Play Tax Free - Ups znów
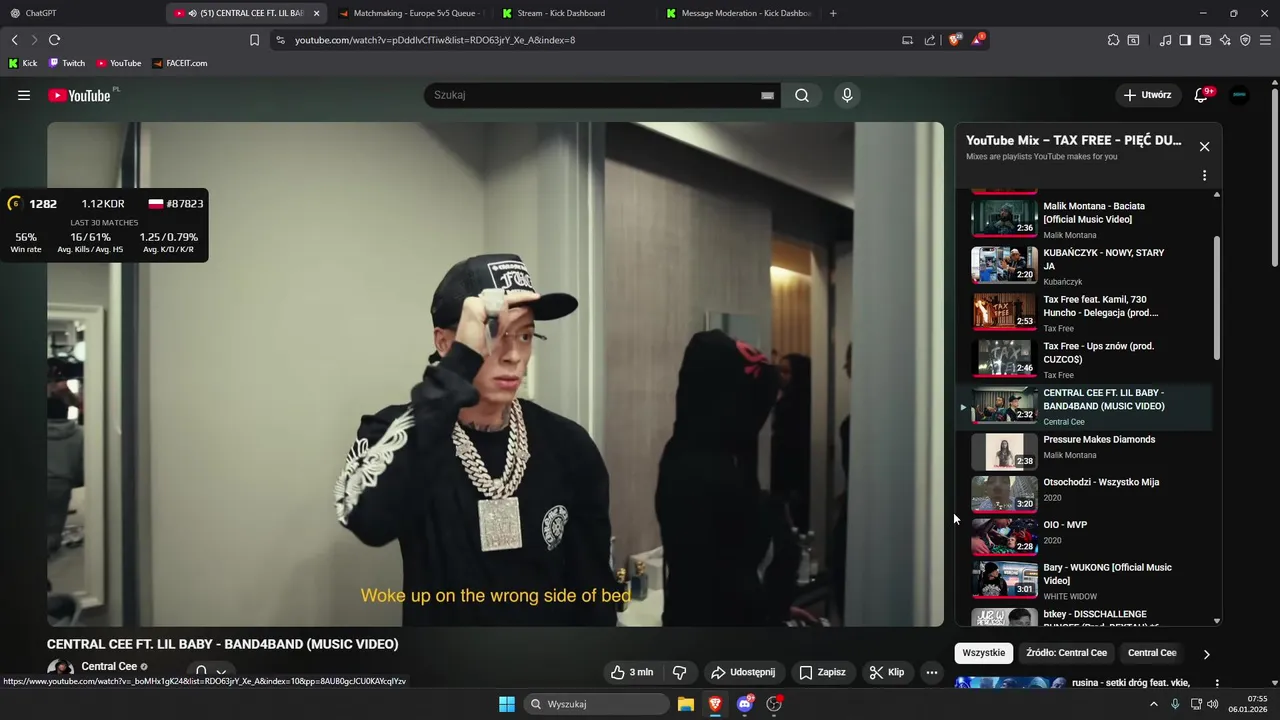This screenshot has height=720, width=1280. coord(1085,359)
